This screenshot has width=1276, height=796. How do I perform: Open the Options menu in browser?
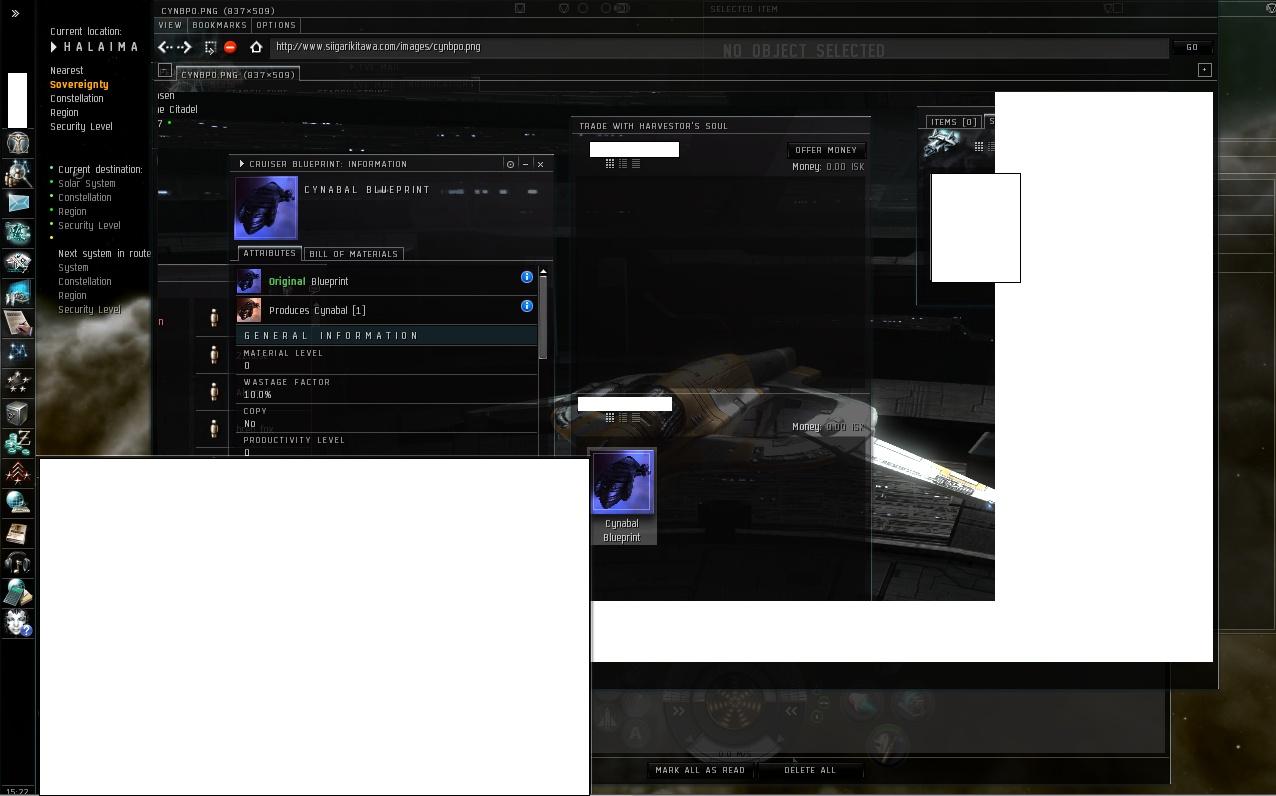point(275,25)
